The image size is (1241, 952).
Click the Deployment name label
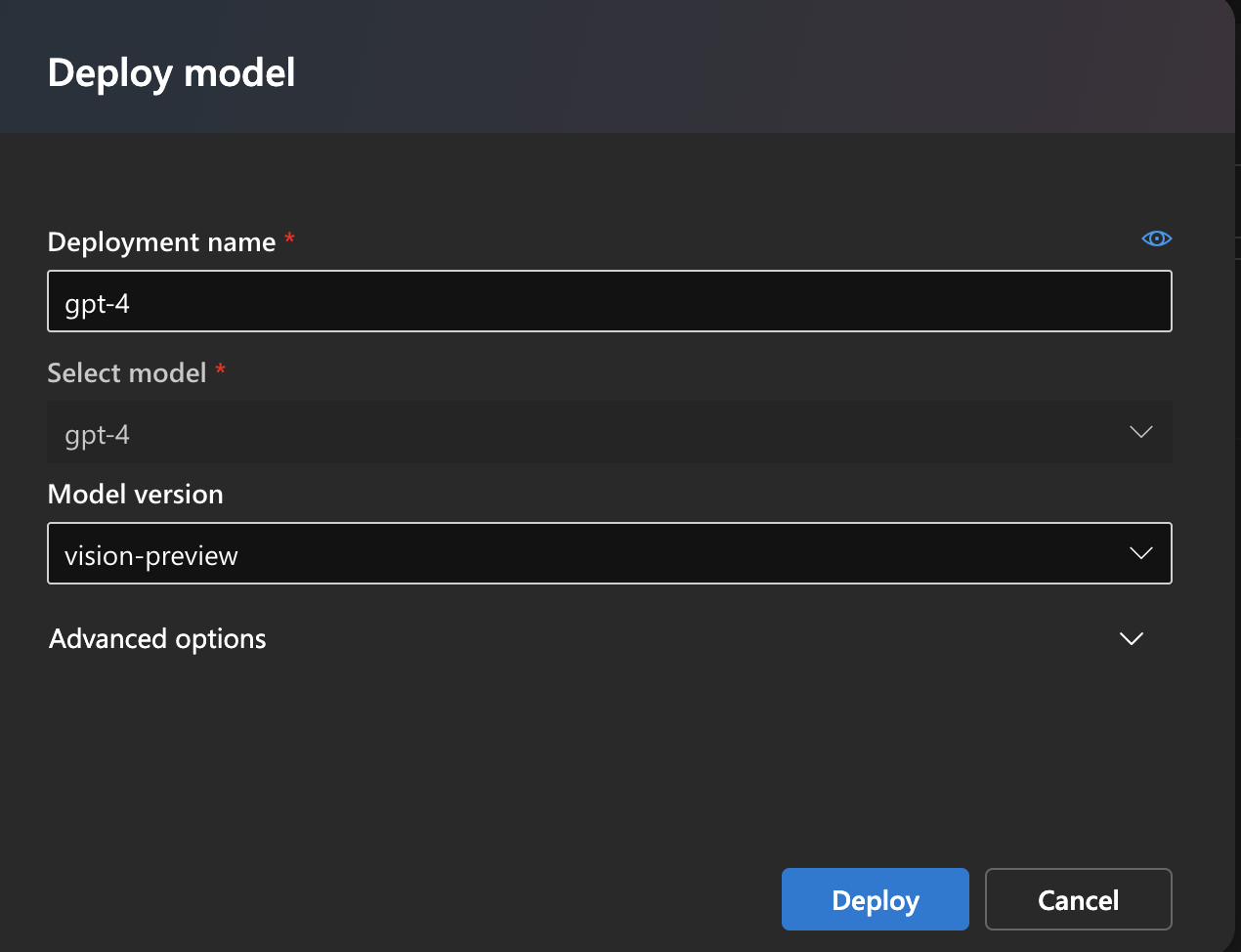(161, 241)
